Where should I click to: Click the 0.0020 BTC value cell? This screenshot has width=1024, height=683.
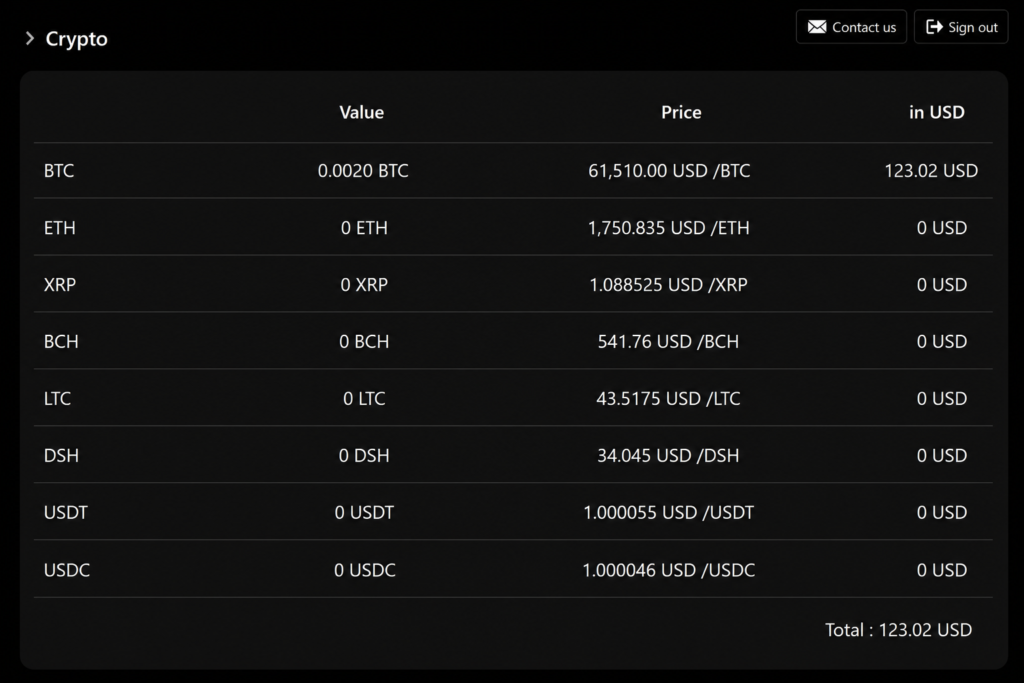tap(363, 171)
